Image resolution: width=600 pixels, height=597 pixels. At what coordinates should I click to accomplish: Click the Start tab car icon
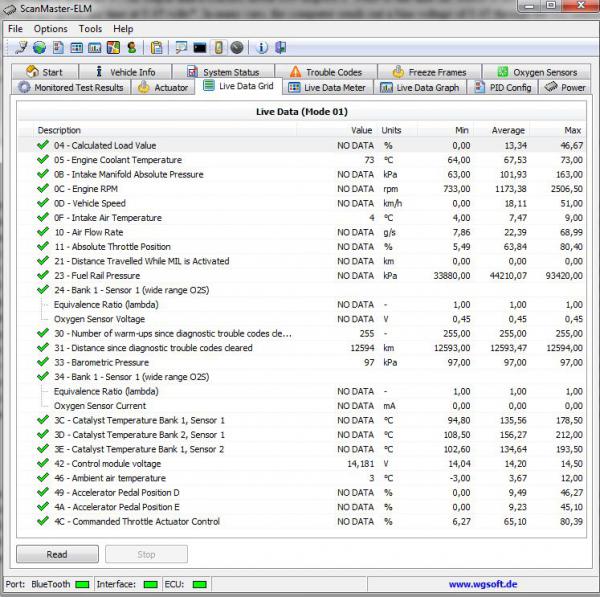(32, 72)
